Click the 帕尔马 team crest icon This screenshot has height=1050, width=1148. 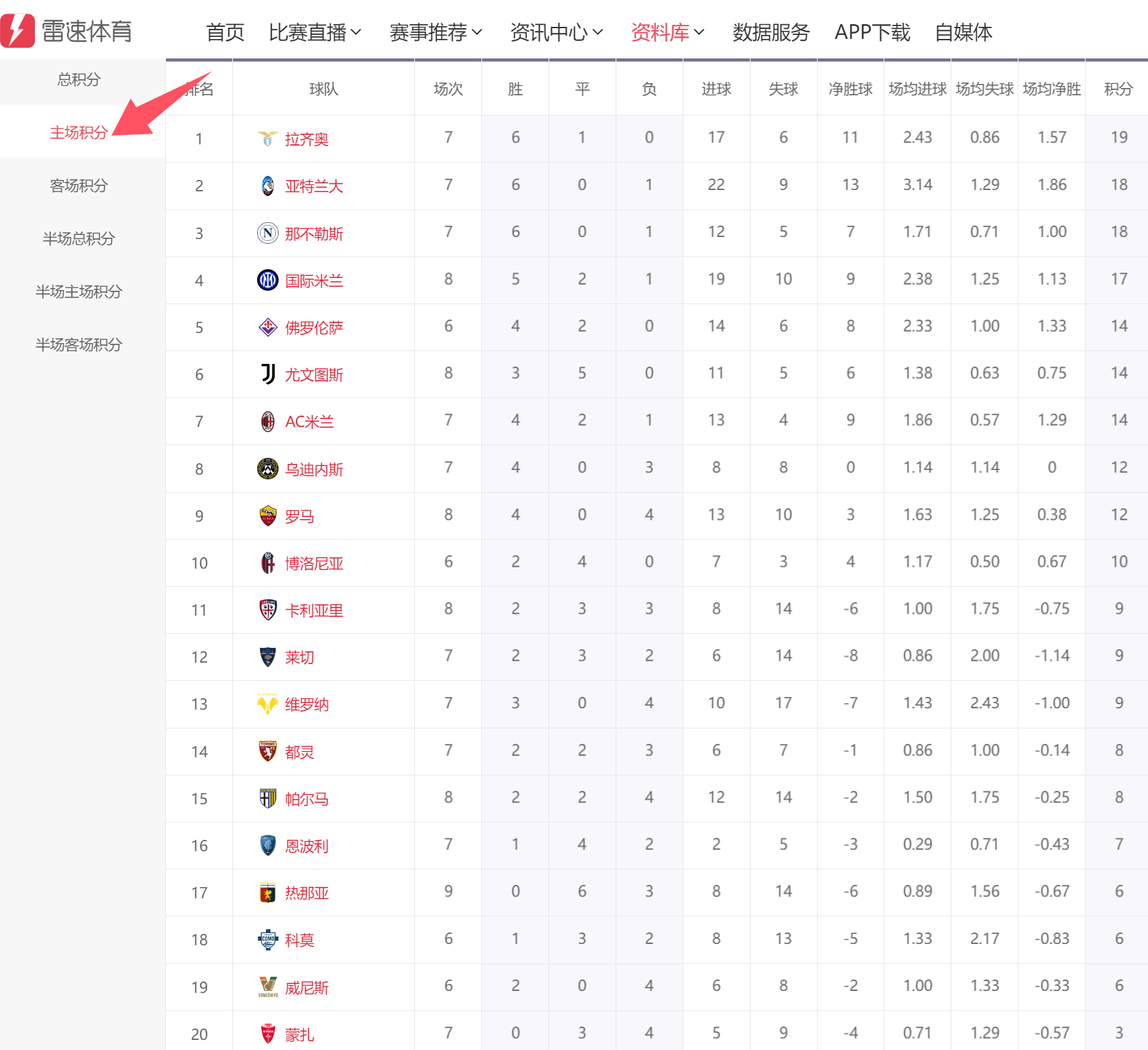268,798
